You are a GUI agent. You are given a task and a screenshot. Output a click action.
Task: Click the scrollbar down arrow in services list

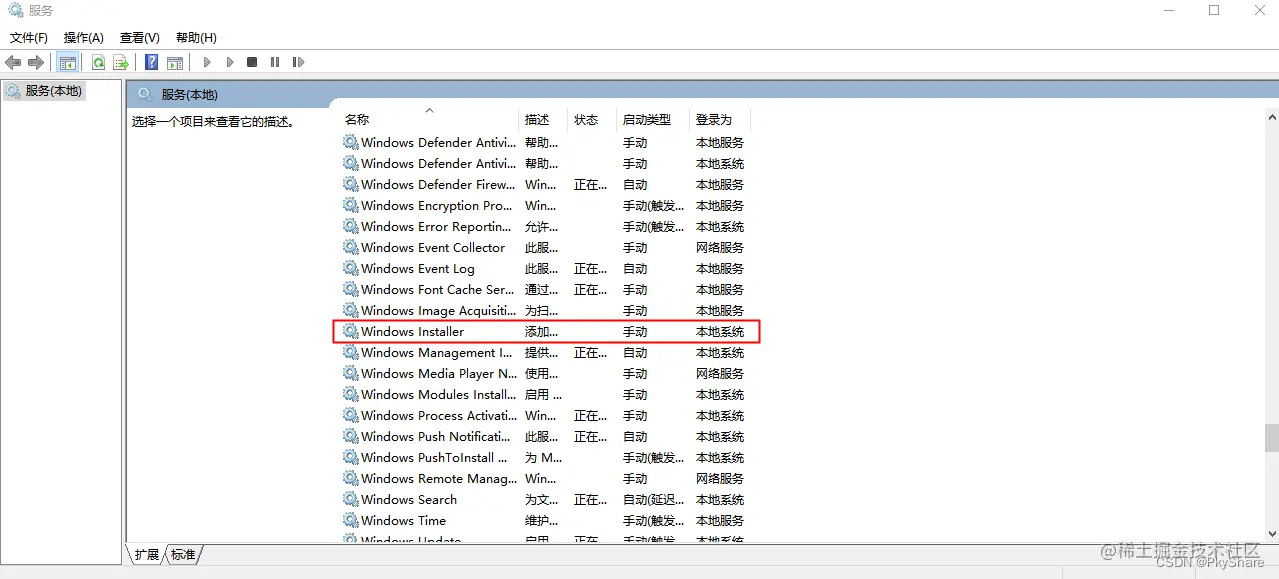[x=1271, y=534]
